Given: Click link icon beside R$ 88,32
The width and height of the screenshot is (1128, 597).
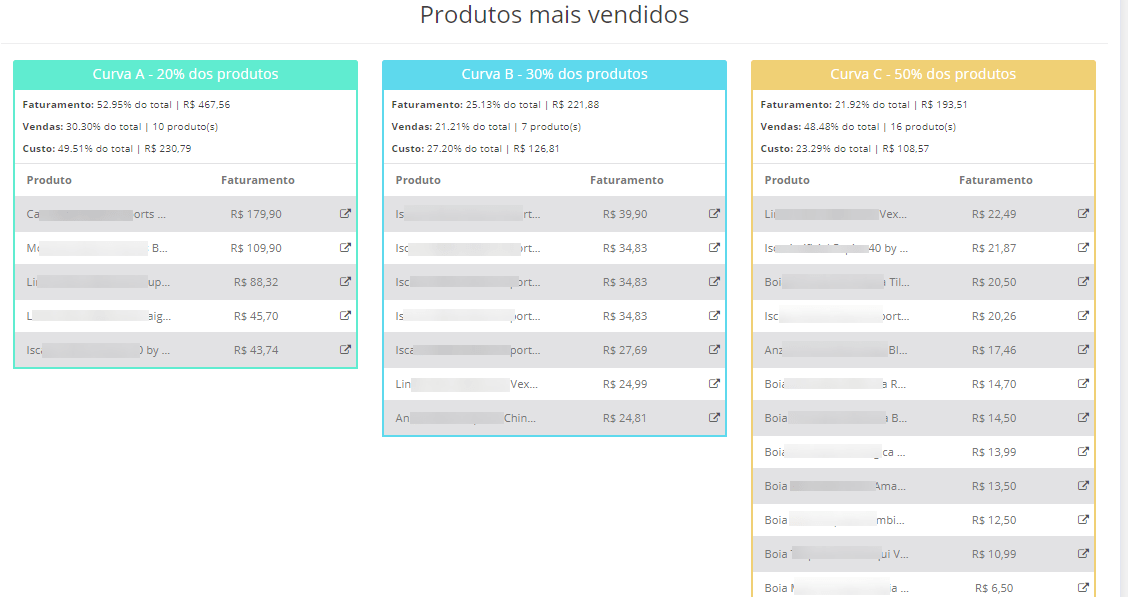Looking at the screenshot, I should 345,282.
